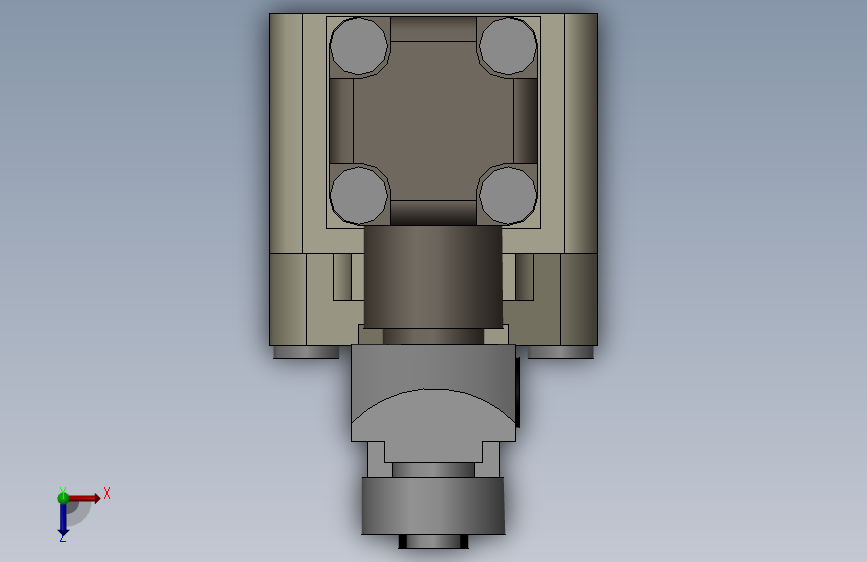Click the green Y axis ball of the triad
867x562 pixels.
(63, 498)
